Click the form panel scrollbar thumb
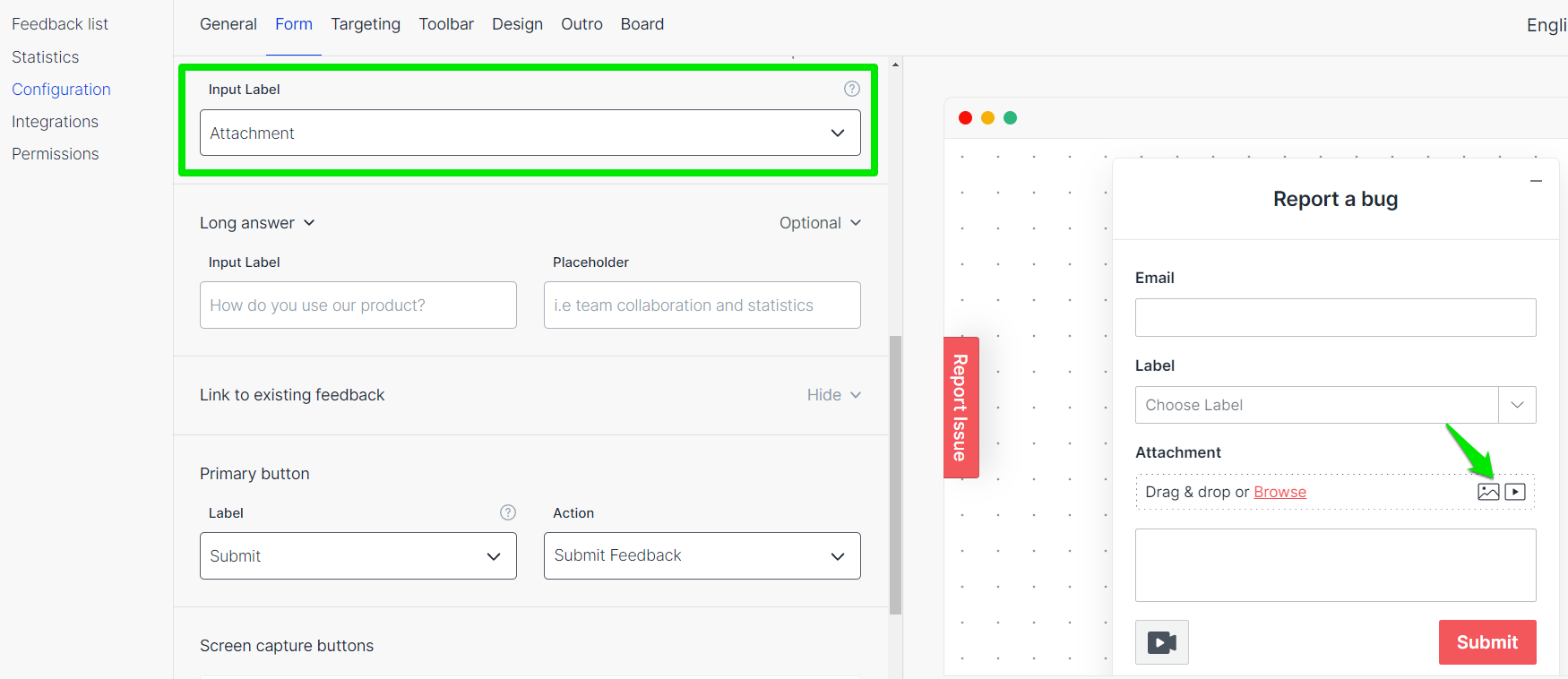 point(895,475)
